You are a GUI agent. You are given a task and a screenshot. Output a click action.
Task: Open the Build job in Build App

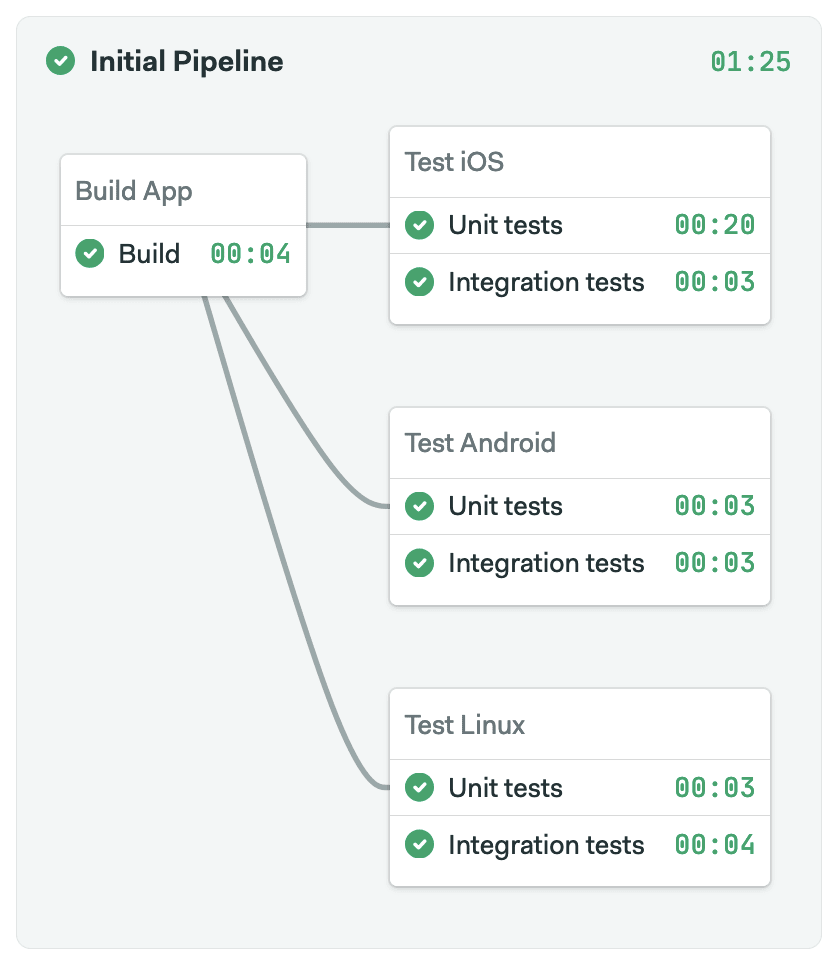(183, 254)
